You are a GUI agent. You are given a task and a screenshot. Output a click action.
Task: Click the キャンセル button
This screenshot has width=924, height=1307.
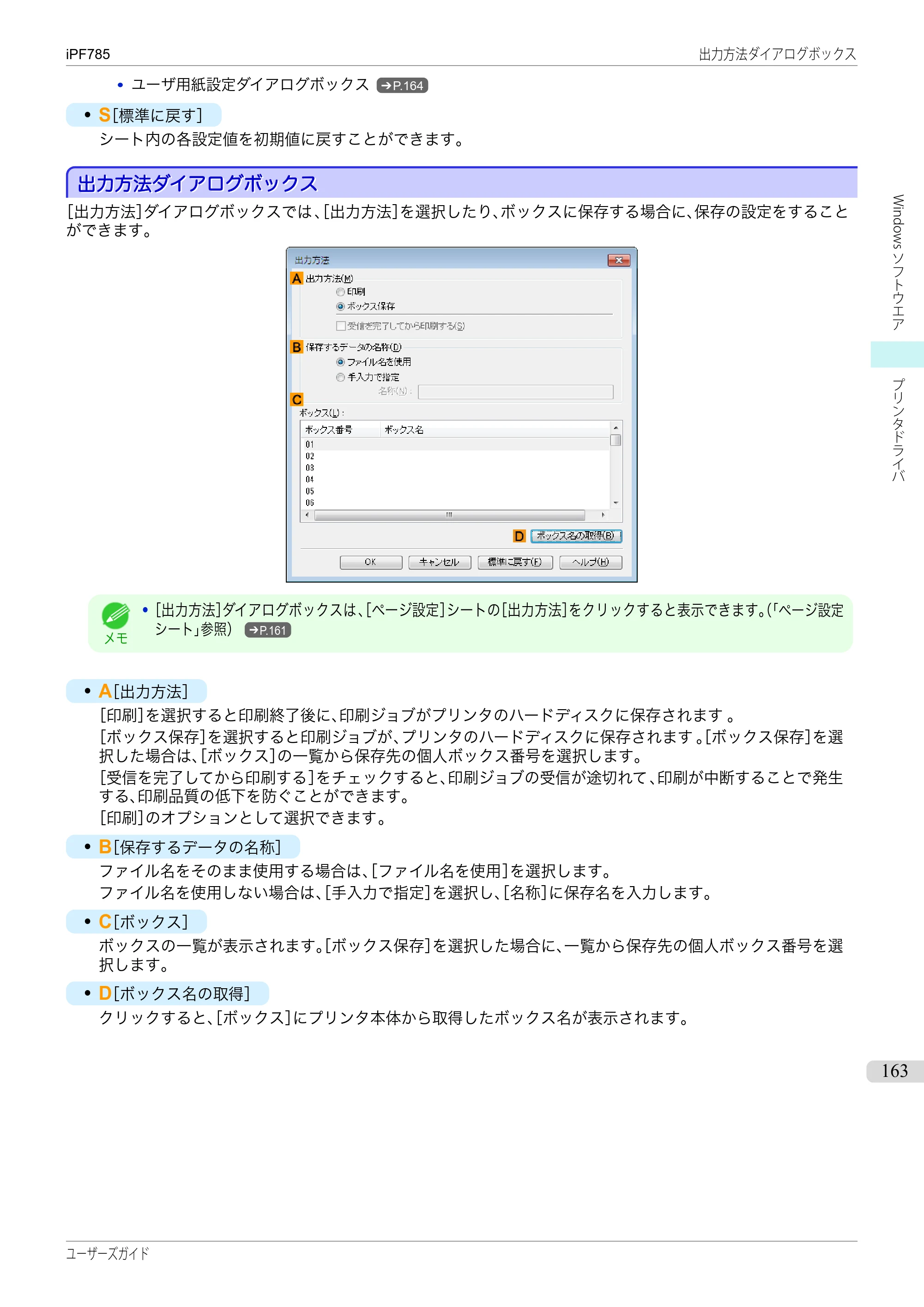coord(439,562)
